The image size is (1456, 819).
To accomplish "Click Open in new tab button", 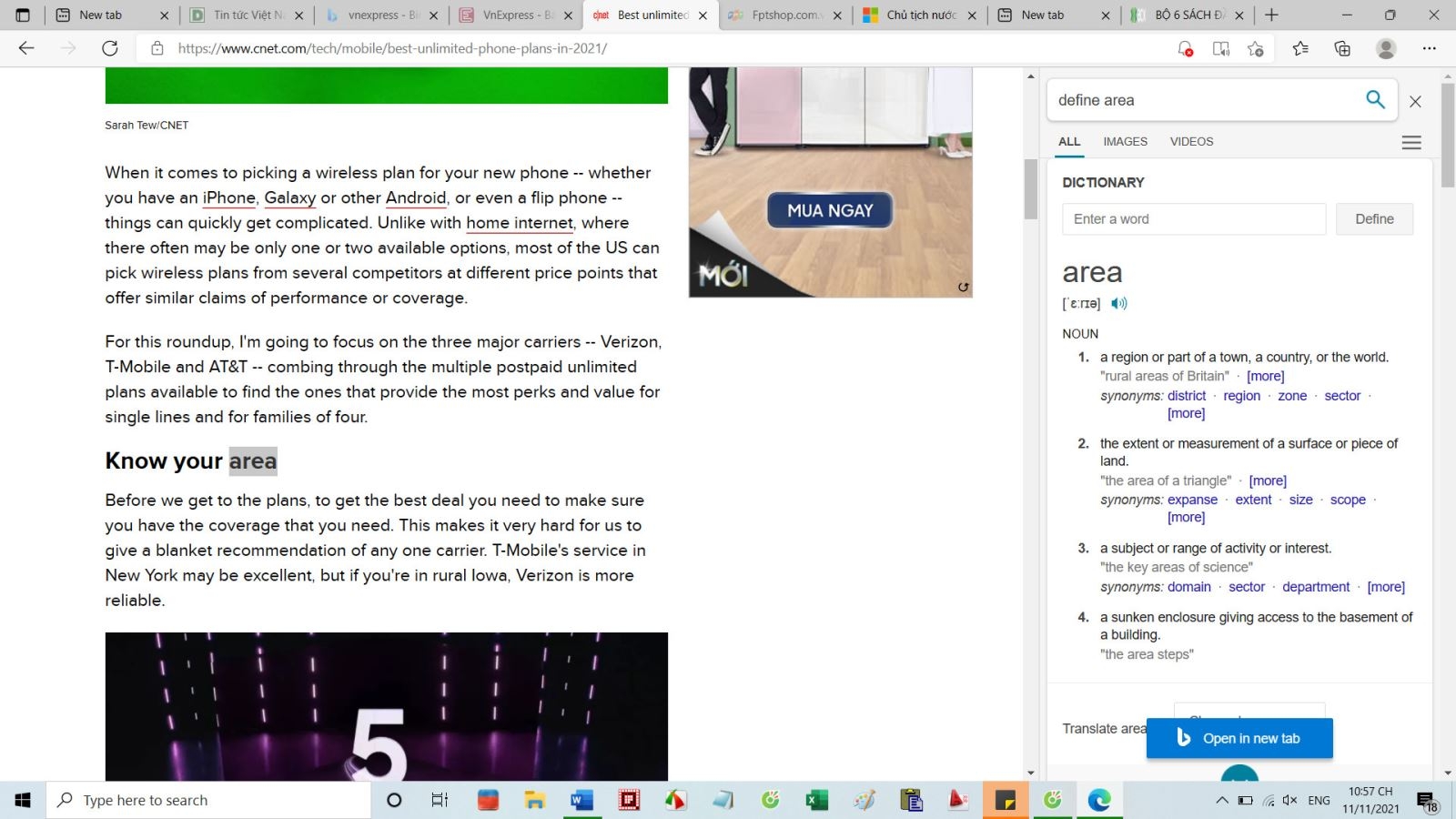I will (x=1239, y=738).
